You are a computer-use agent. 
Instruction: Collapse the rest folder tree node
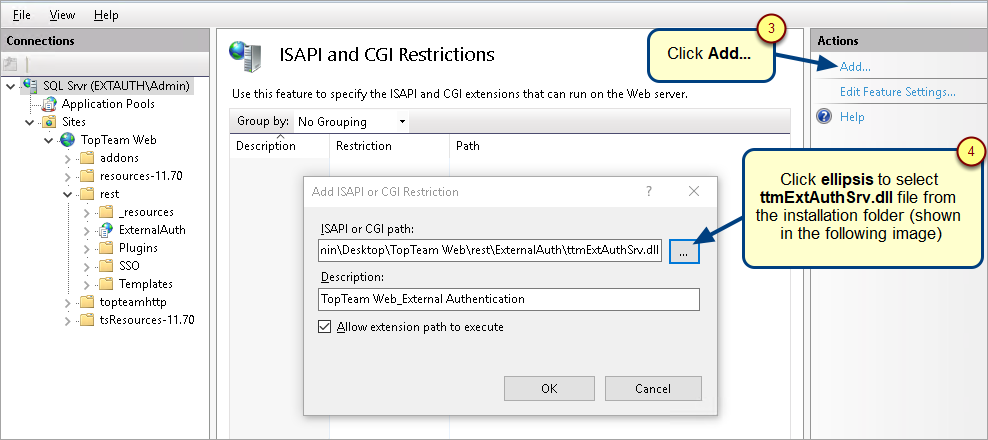click(x=69, y=194)
